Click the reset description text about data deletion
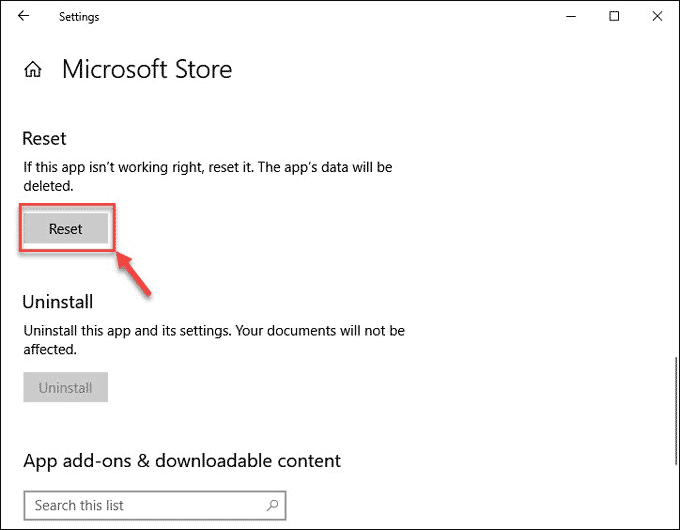 click(x=208, y=176)
